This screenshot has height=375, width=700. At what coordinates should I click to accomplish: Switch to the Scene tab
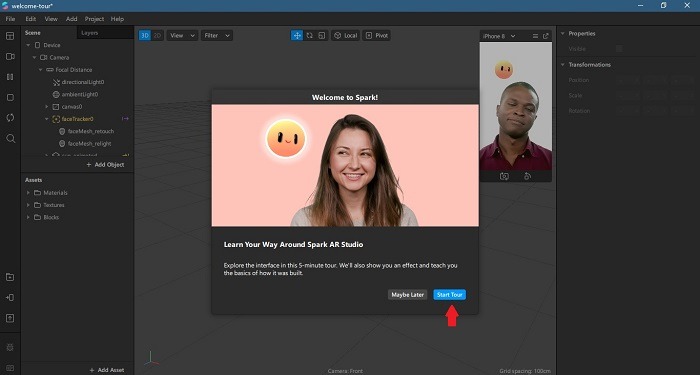point(33,33)
